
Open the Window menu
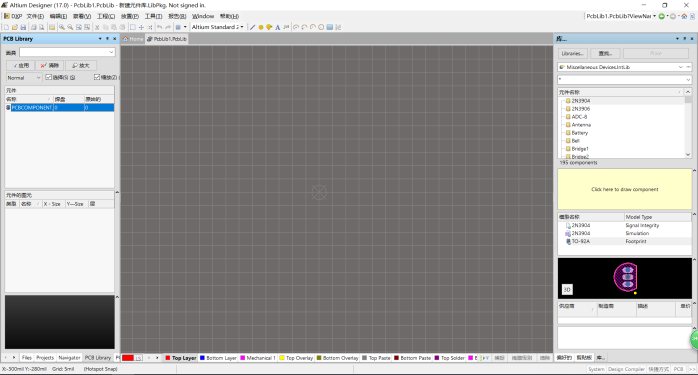(203, 16)
